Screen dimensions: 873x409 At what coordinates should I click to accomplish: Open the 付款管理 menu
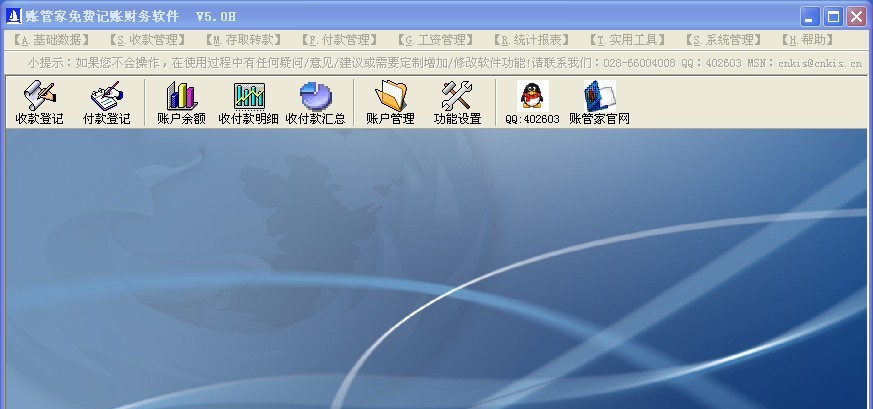[x=340, y=40]
